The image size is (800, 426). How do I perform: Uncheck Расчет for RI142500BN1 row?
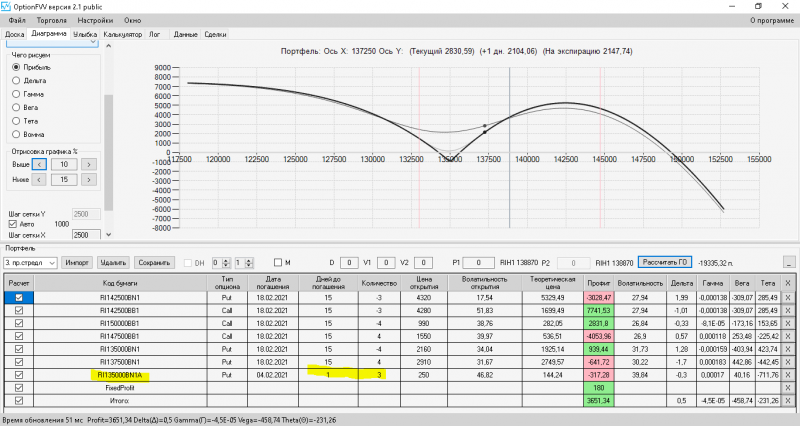pos(19,297)
